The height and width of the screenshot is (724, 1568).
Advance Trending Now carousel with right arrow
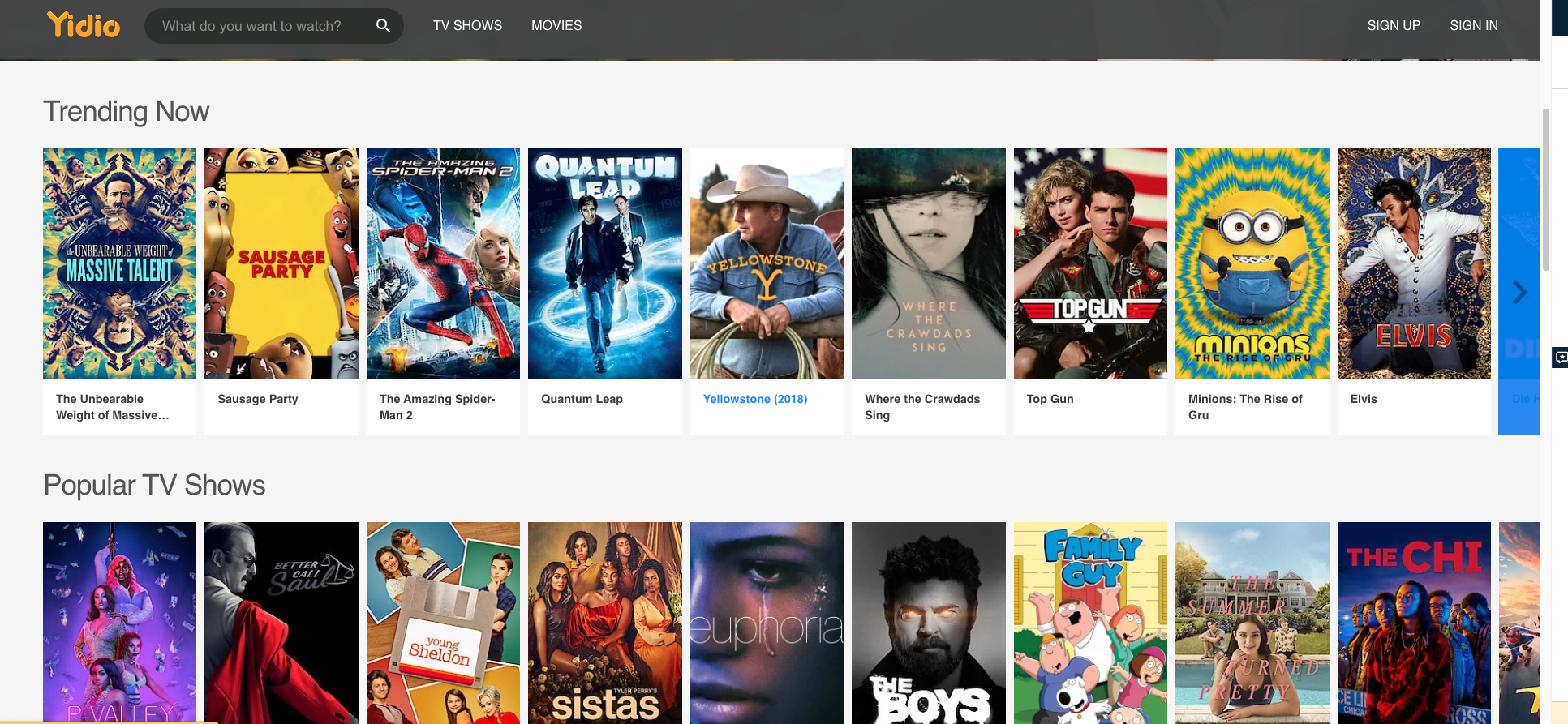[x=1519, y=292]
